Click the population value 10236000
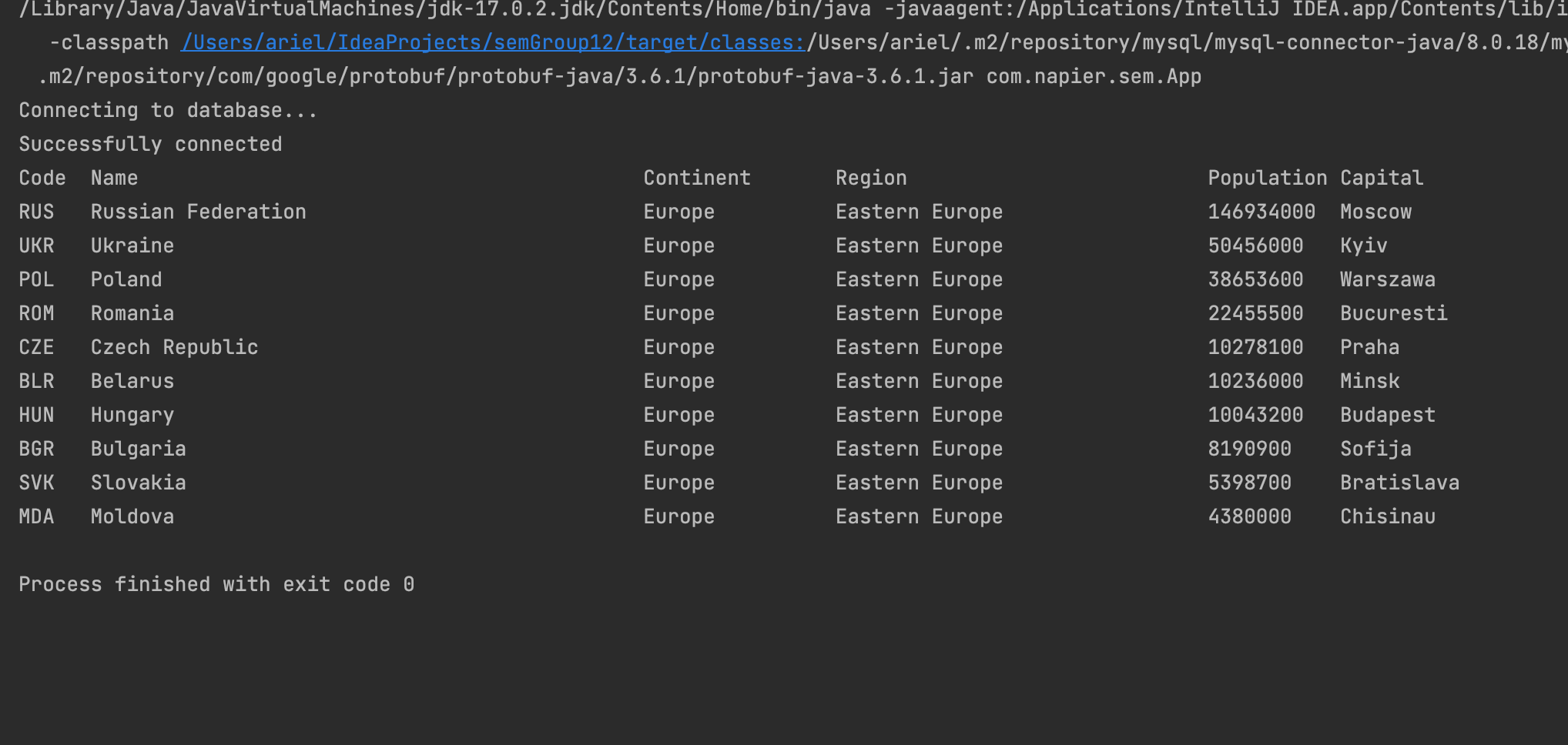Viewport: 1568px width, 745px height. [x=1255, y=381]
